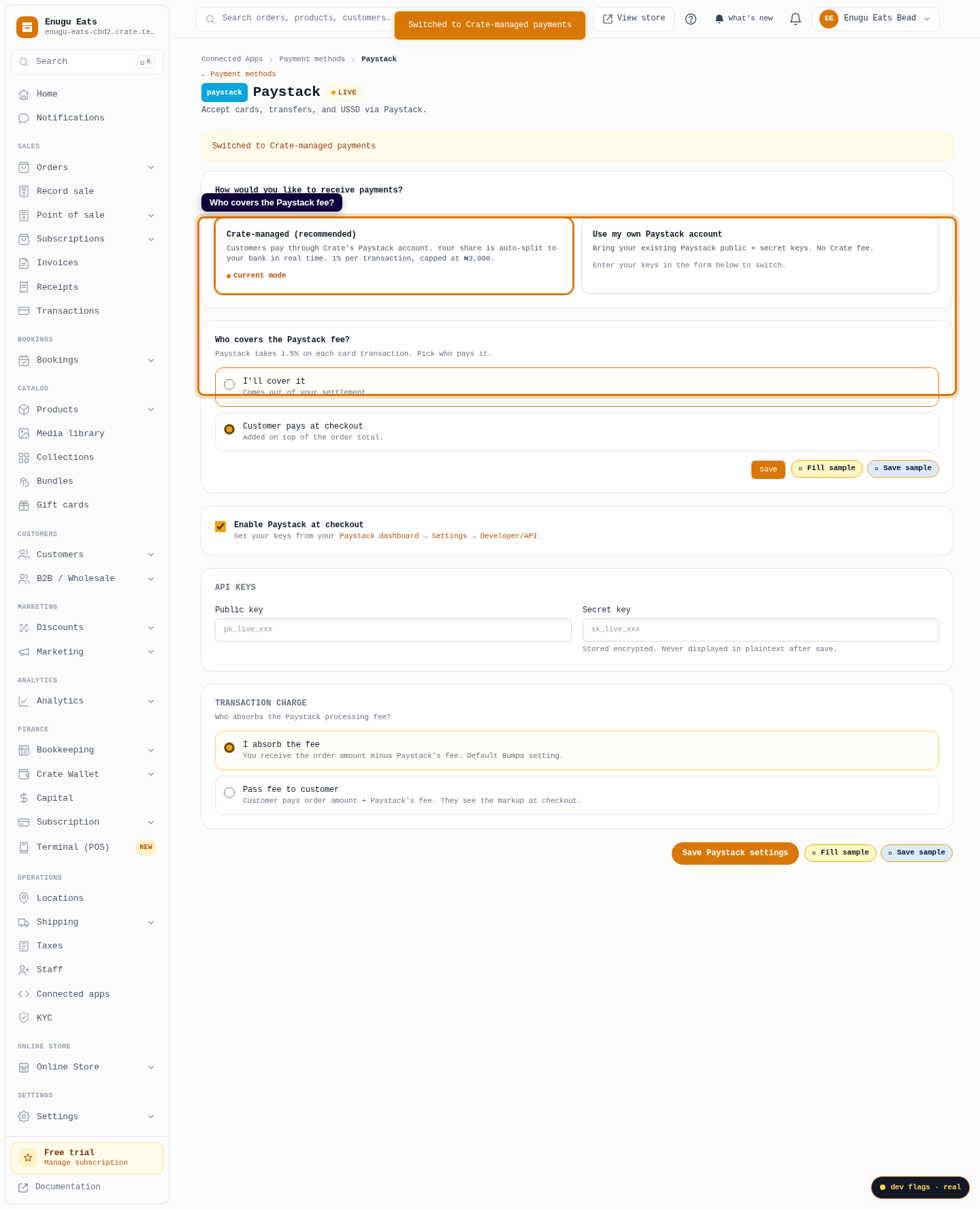
Task: Click the Record sale icon
Action: [x=24, y=191]
